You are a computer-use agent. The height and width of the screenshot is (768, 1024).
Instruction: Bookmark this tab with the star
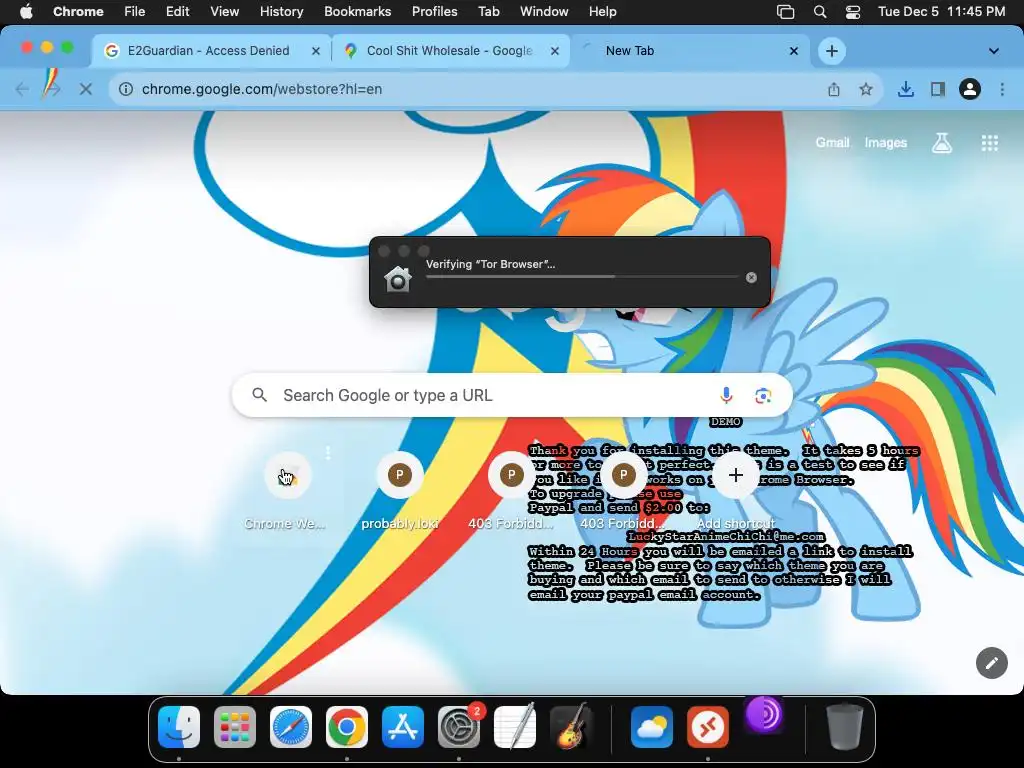pos(866,89)
